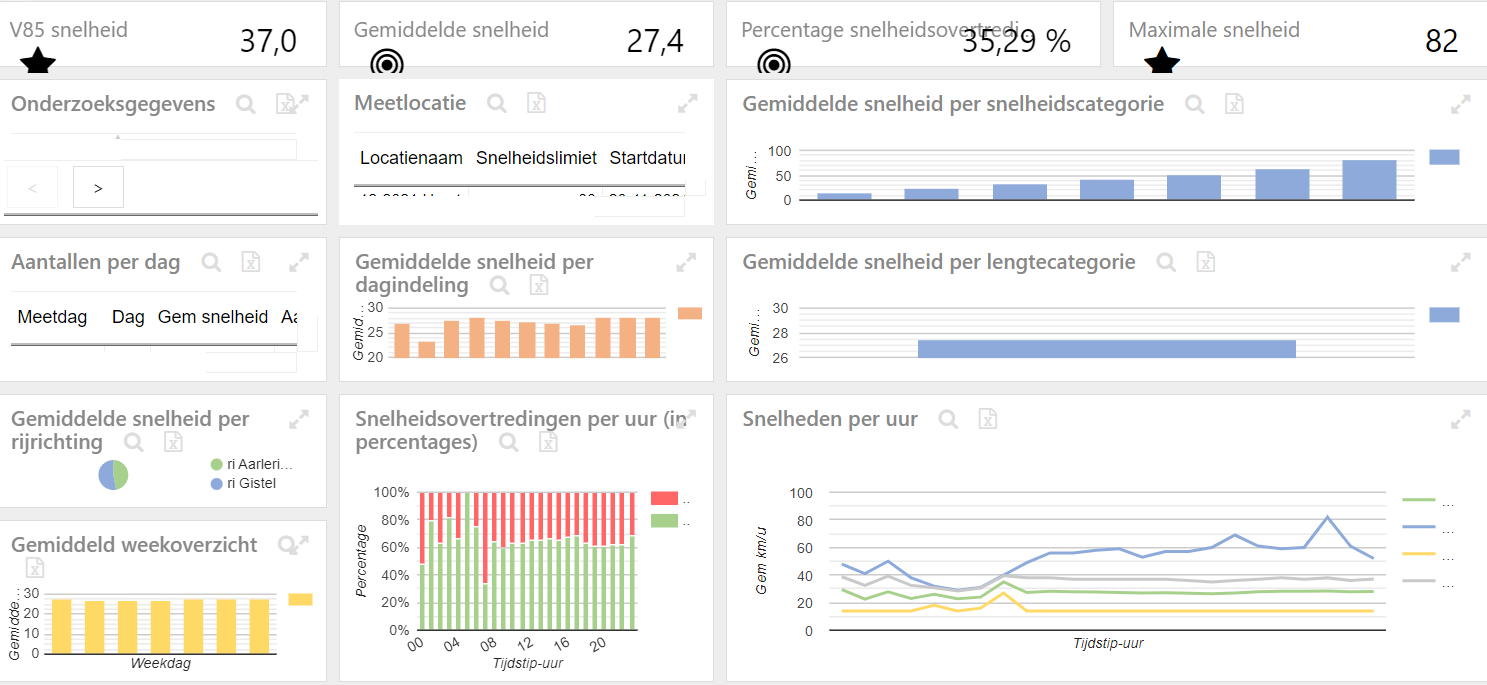Export Snelheden per uur to Excel

click(x=987, y=419)
